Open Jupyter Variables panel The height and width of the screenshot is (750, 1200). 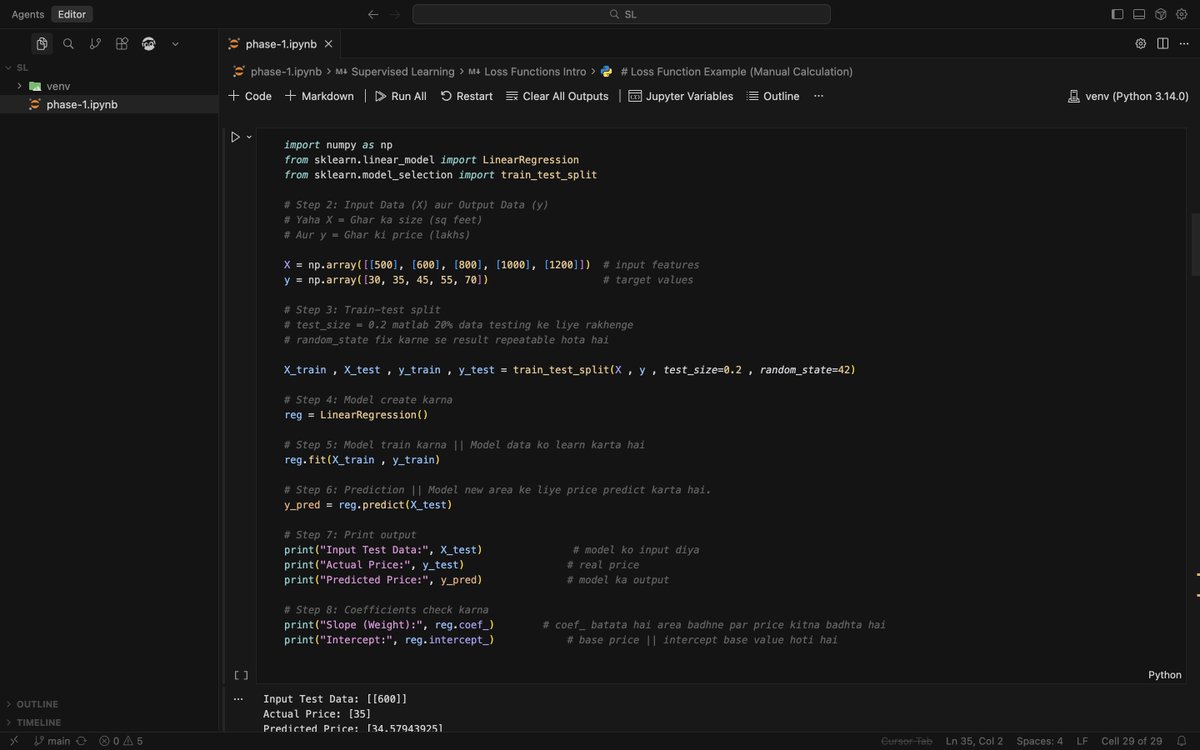tap(681, 96)
